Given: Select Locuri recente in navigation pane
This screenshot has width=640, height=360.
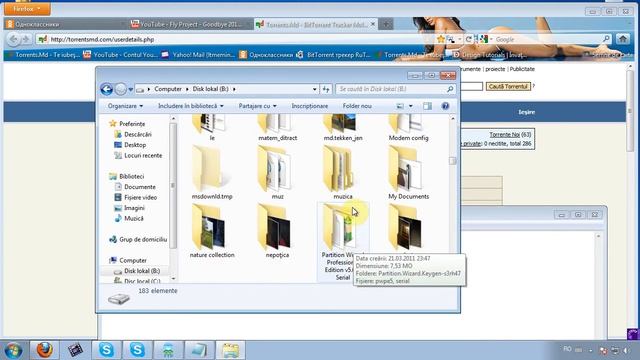Looking at the screenshot, I should (138, 156).
